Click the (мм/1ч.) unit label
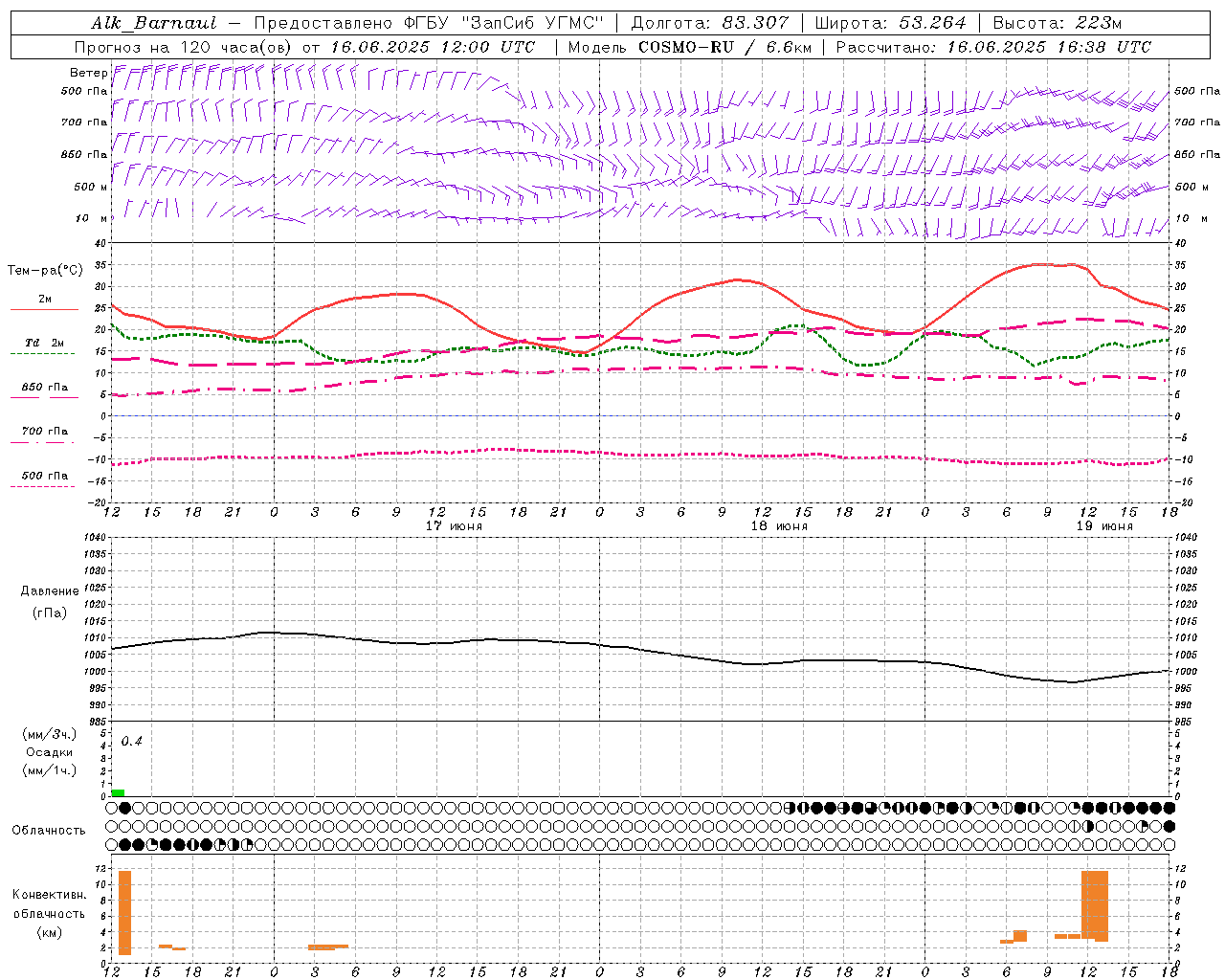The image size is (1225, 980). [x=50, y=770]
